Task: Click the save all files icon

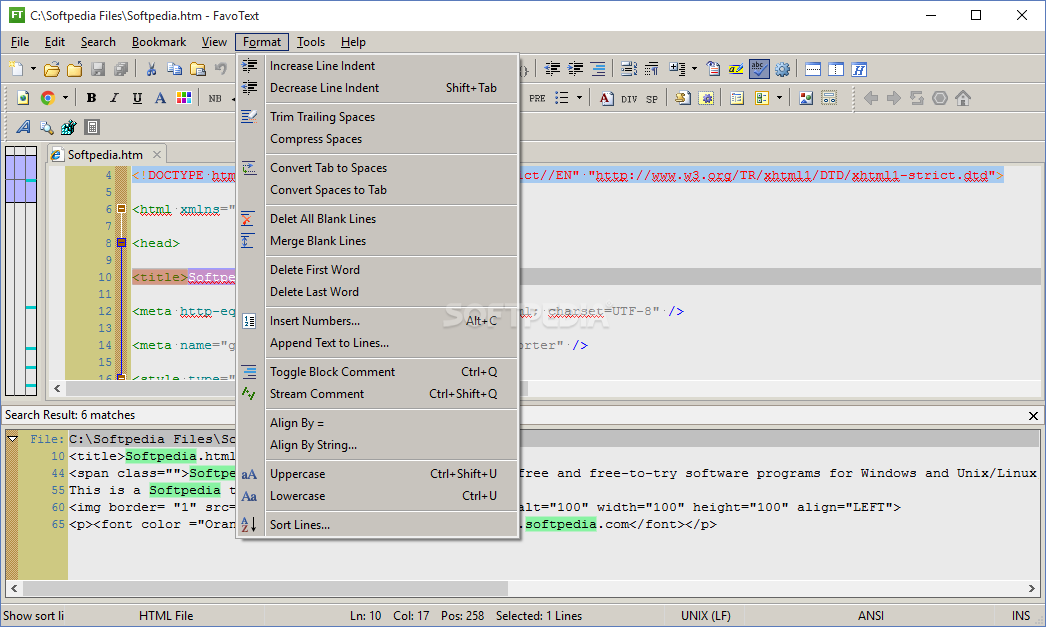Action: tap(121, 69)
